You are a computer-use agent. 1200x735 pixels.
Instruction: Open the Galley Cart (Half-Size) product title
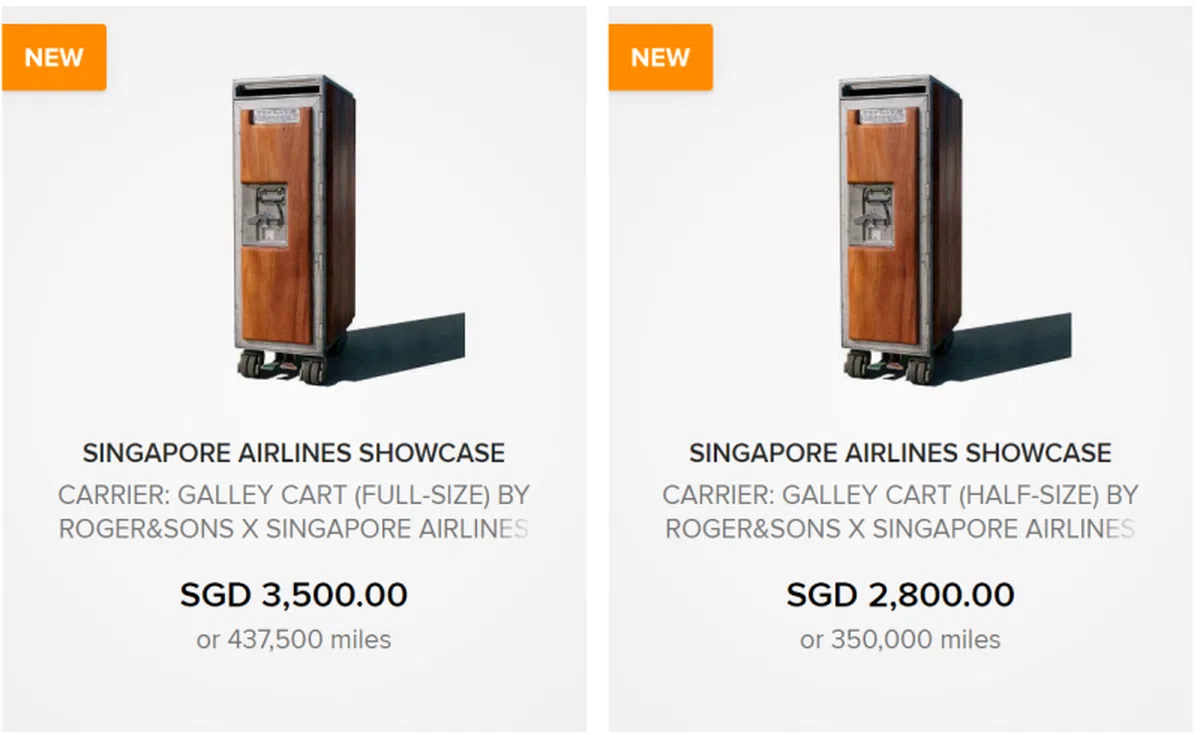[x=900, y=495]
